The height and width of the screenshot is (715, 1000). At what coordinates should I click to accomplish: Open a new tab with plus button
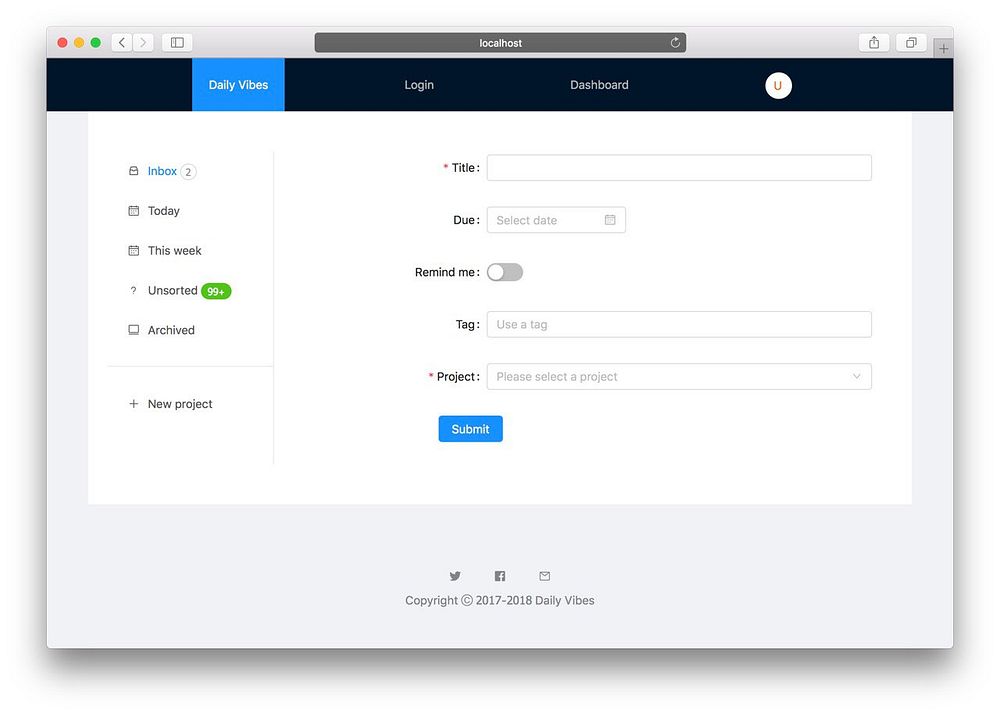[943, 48]
